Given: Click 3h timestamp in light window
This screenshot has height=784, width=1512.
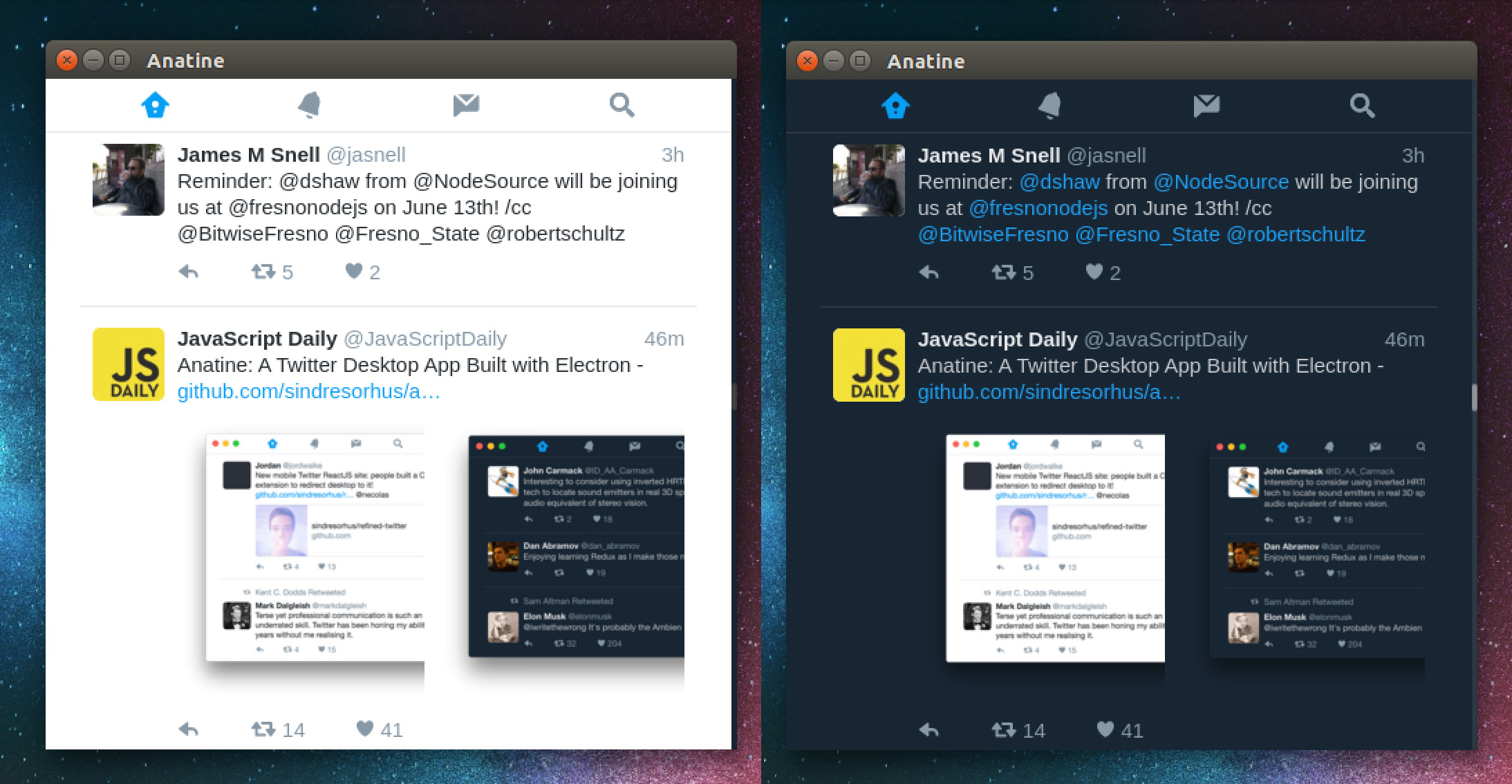Looking at the screenshot, I should [673, 155].
